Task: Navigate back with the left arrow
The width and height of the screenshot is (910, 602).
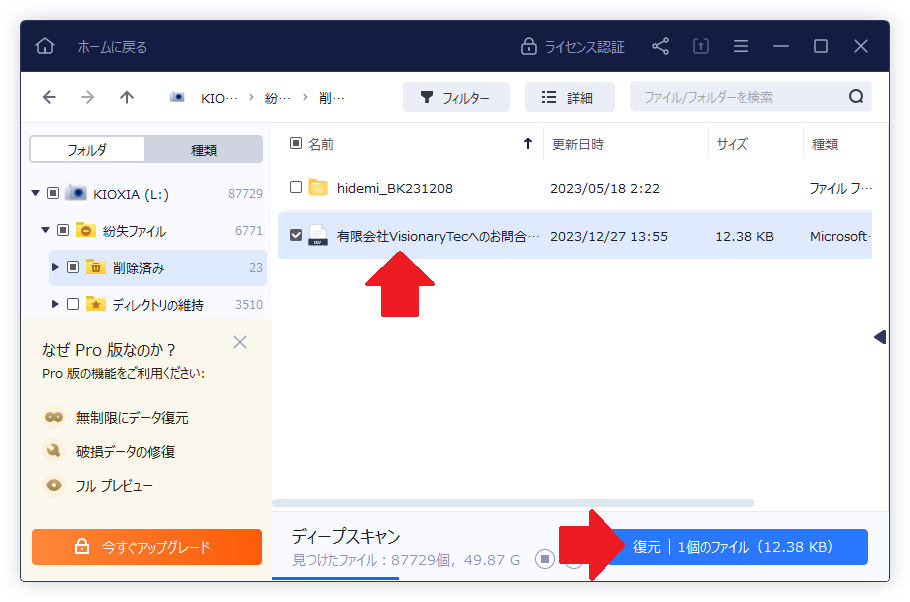Action: pos(49,97)
